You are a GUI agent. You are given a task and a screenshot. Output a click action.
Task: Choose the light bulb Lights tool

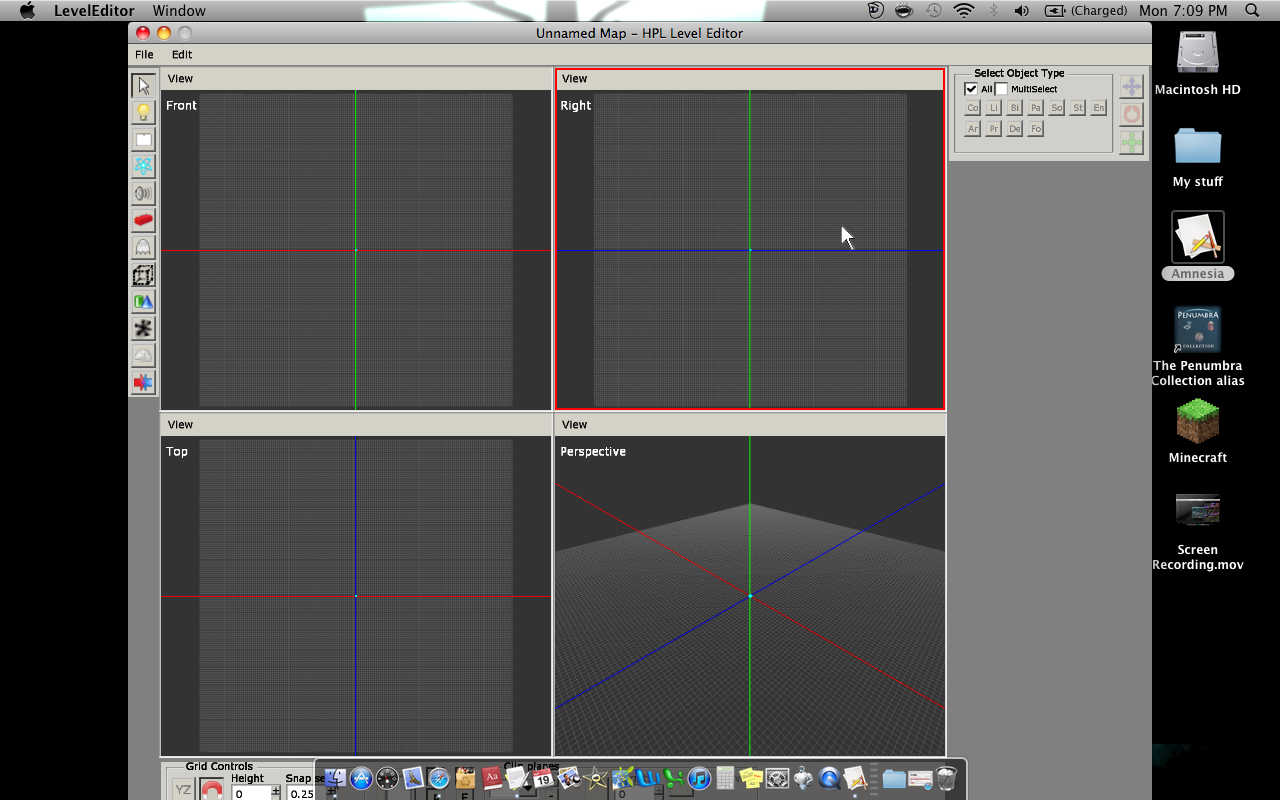[x=144, y=113]
